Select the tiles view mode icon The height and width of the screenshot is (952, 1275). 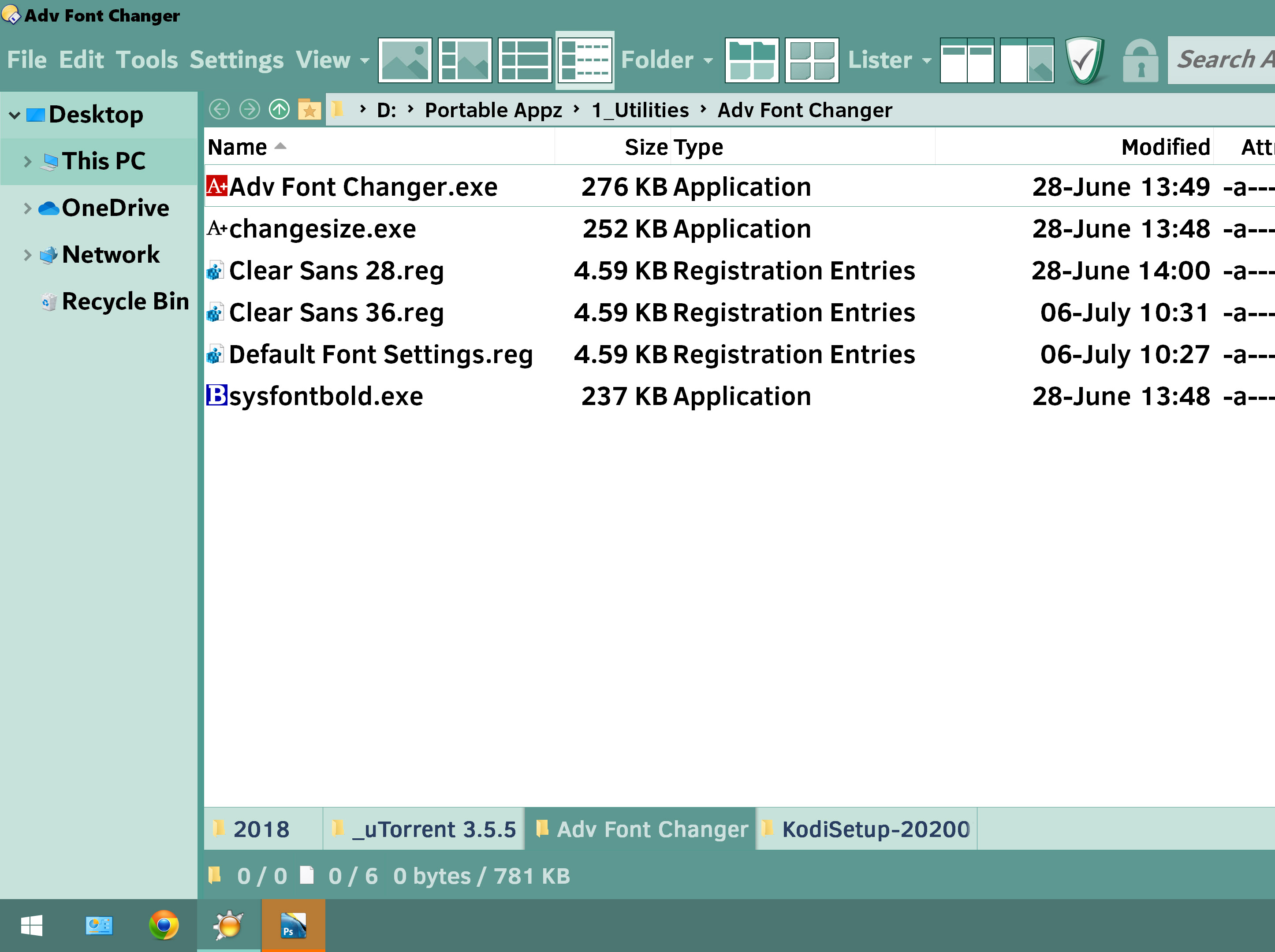pos(465,60)
